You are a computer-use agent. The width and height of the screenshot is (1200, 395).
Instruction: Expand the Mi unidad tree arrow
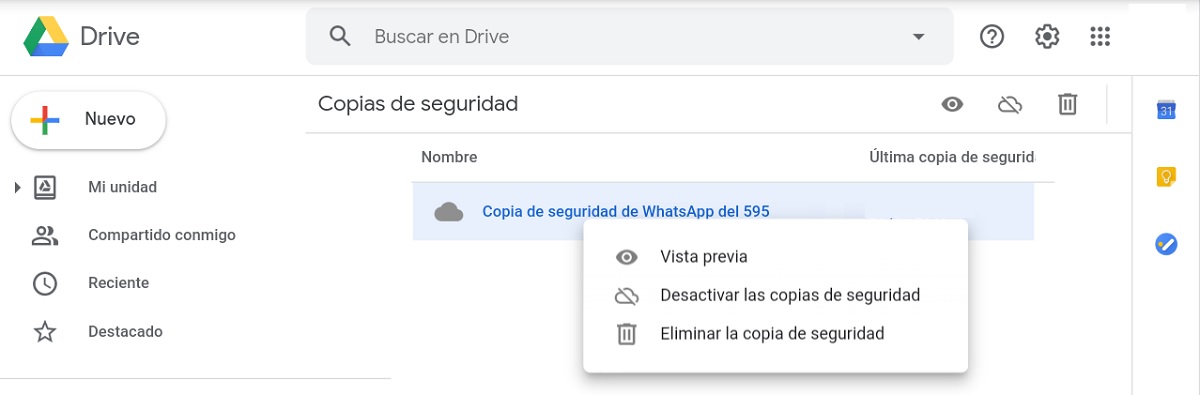[x=17, y=187]
